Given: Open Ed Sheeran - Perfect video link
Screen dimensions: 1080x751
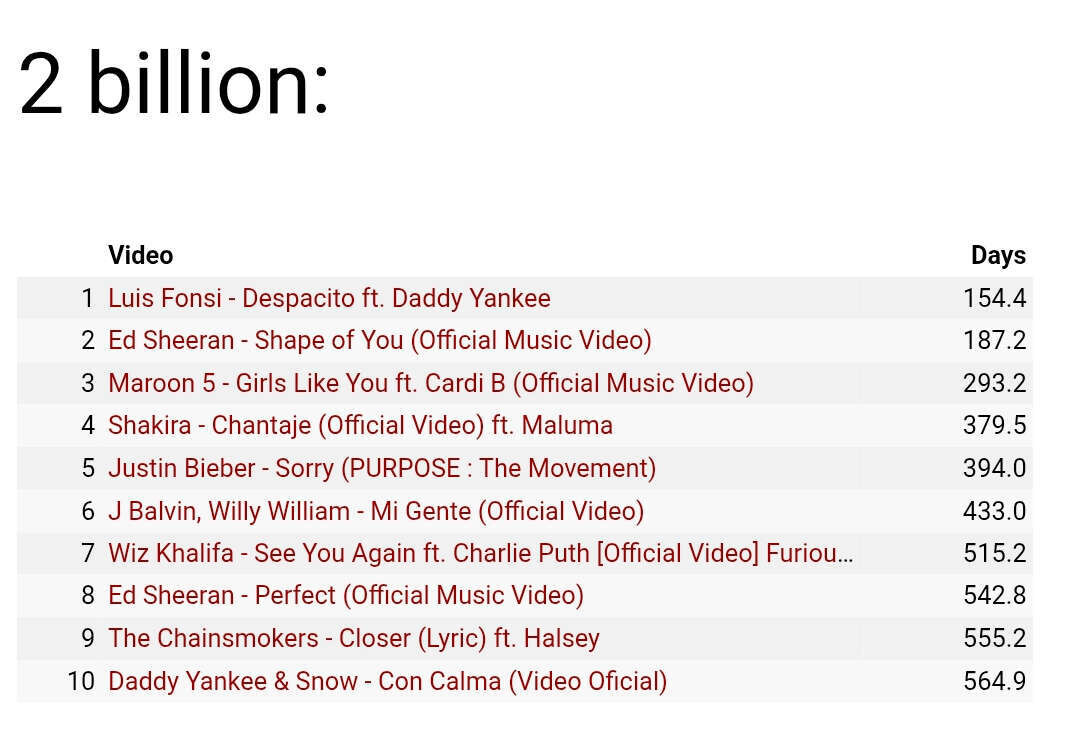Looking at the screenshot, I should point(346,595).
